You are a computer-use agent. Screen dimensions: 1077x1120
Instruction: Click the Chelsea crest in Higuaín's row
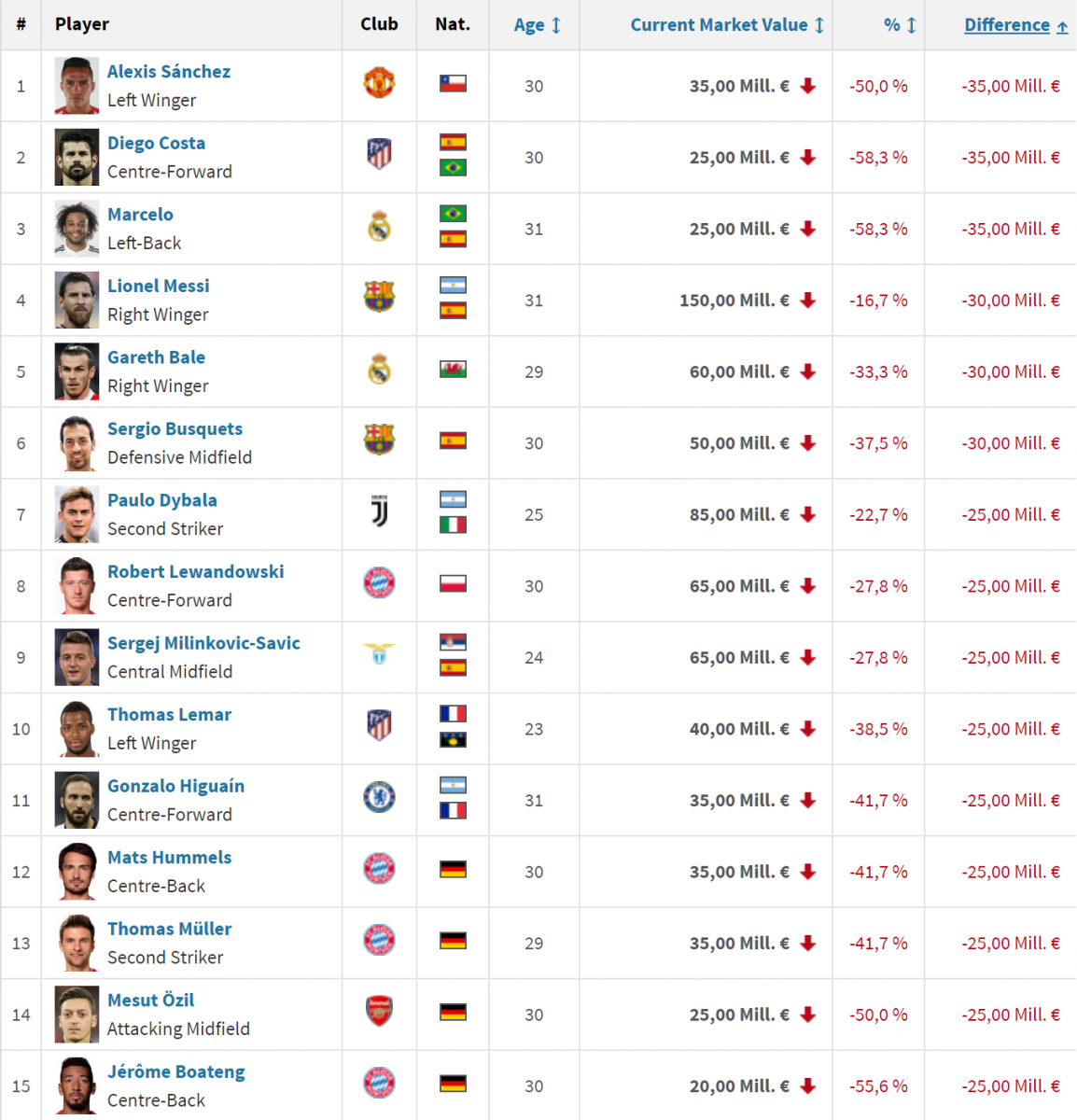click(x=379, y=797)
